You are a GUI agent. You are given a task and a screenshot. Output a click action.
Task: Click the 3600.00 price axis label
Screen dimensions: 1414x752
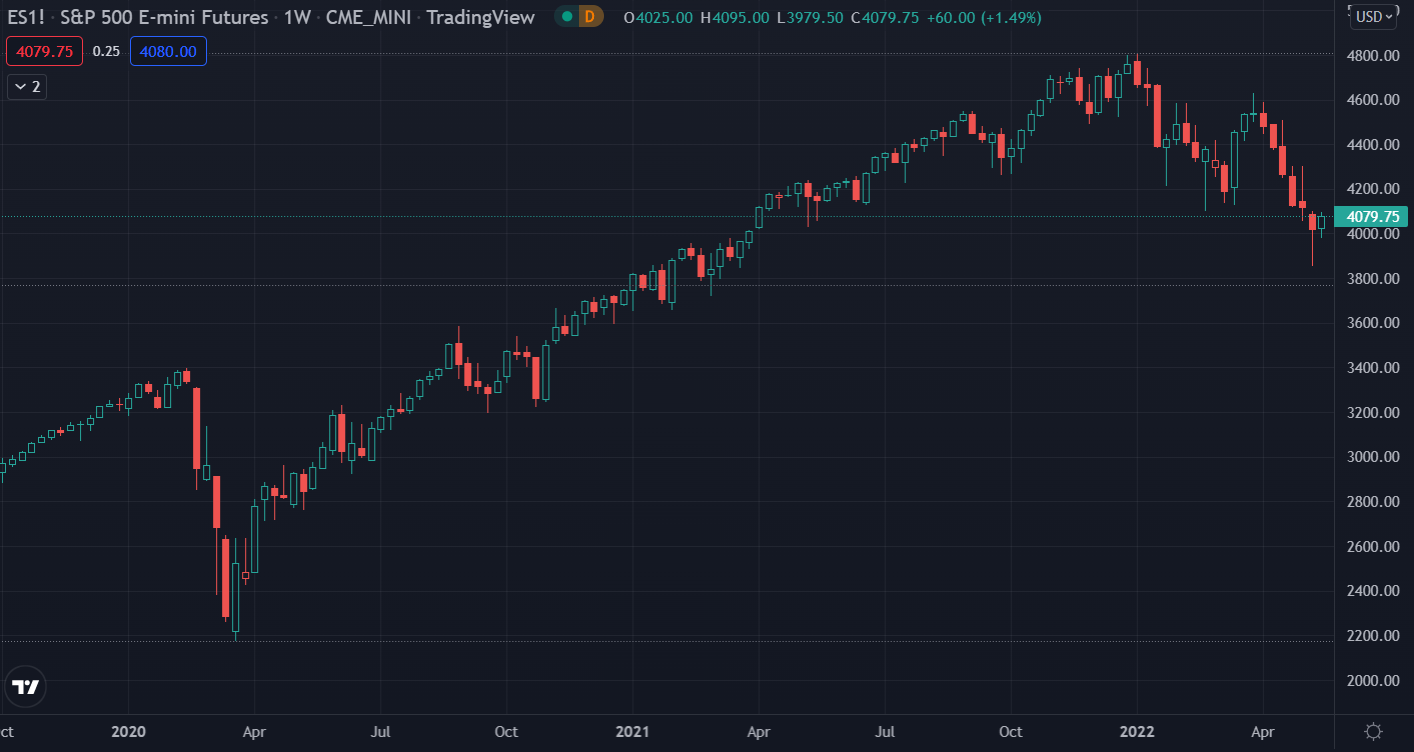1372,323
